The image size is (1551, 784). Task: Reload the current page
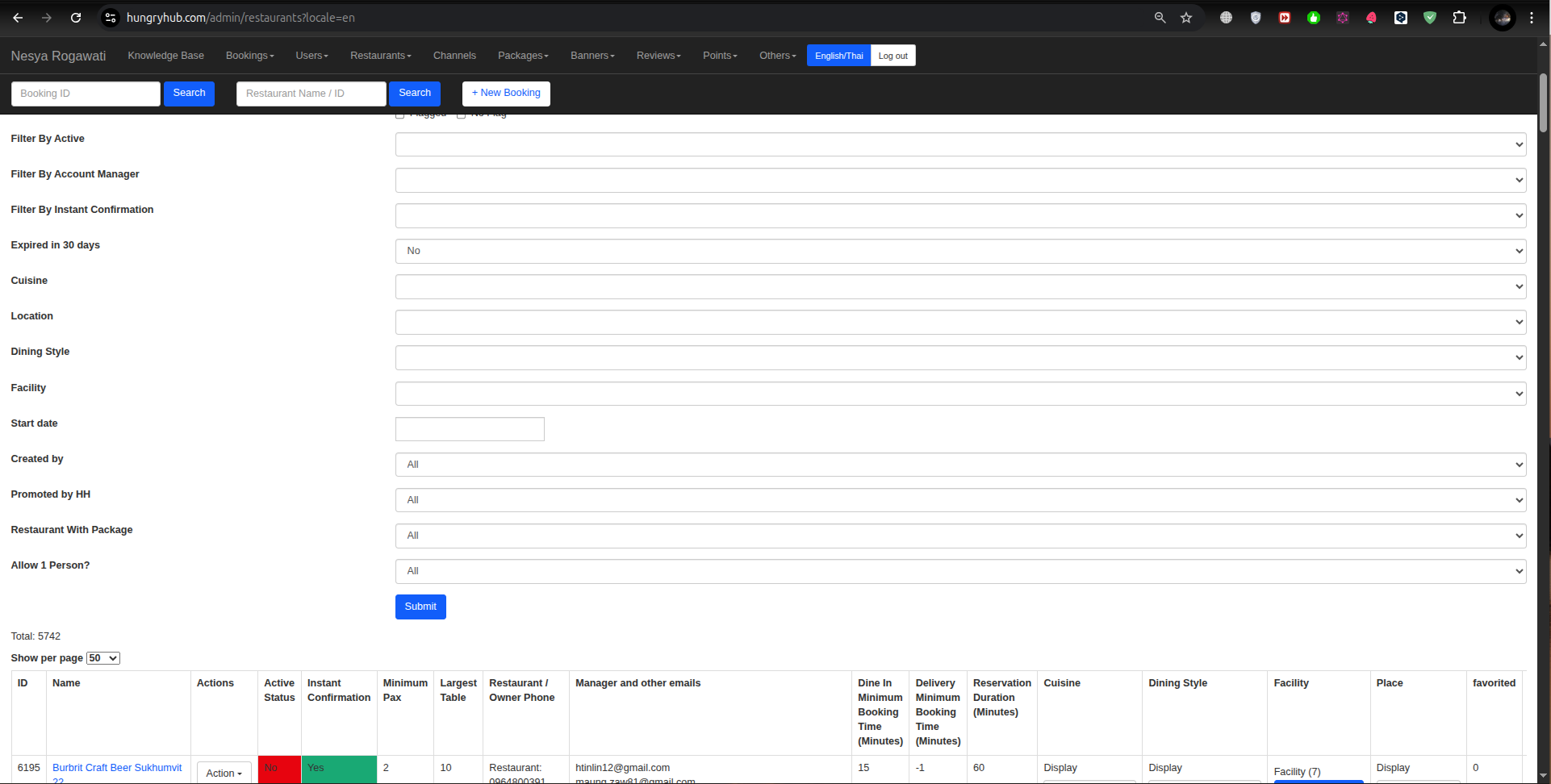(76, 18)
